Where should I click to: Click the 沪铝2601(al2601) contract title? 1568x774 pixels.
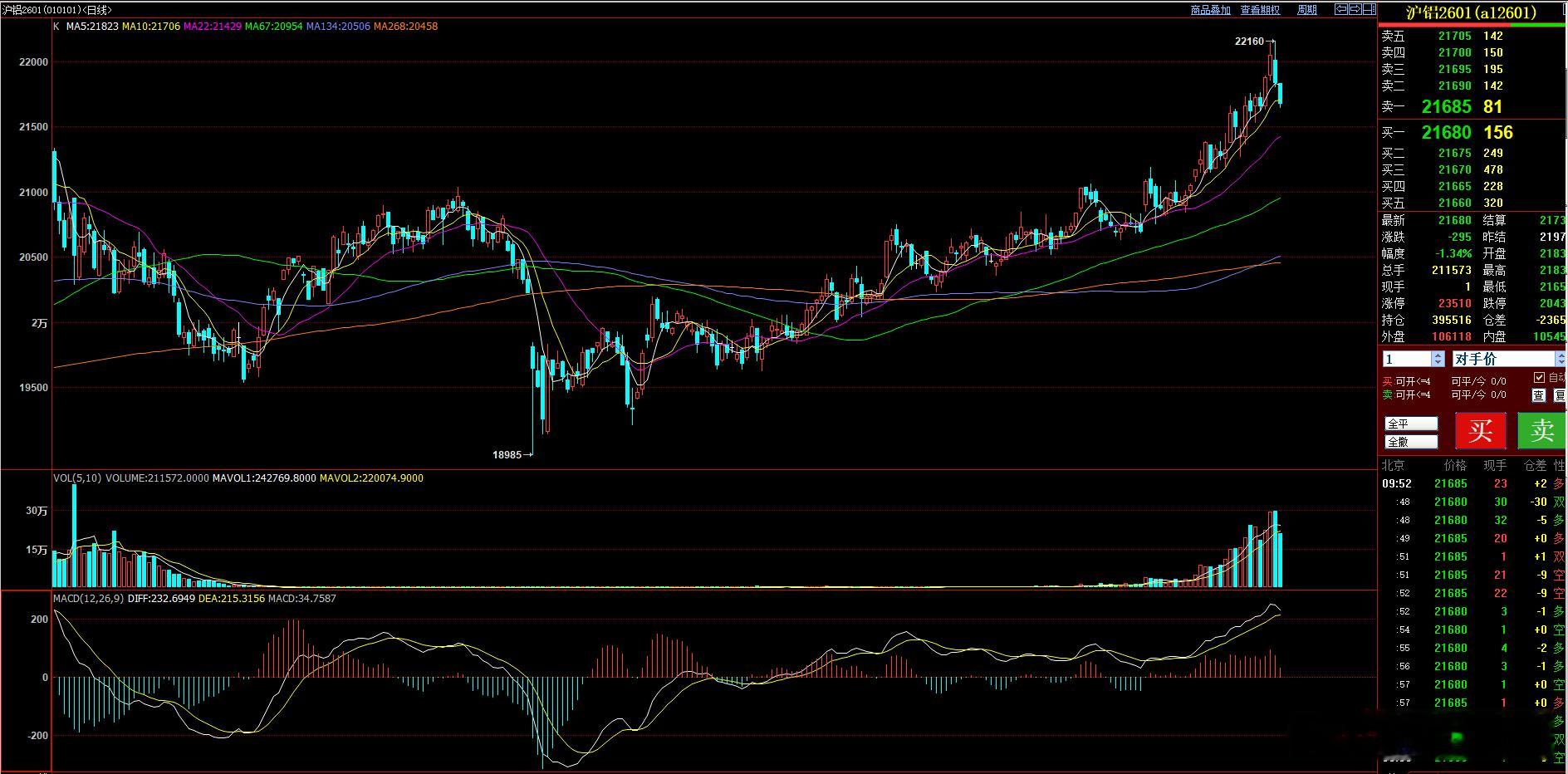(x=1471, y=12)
